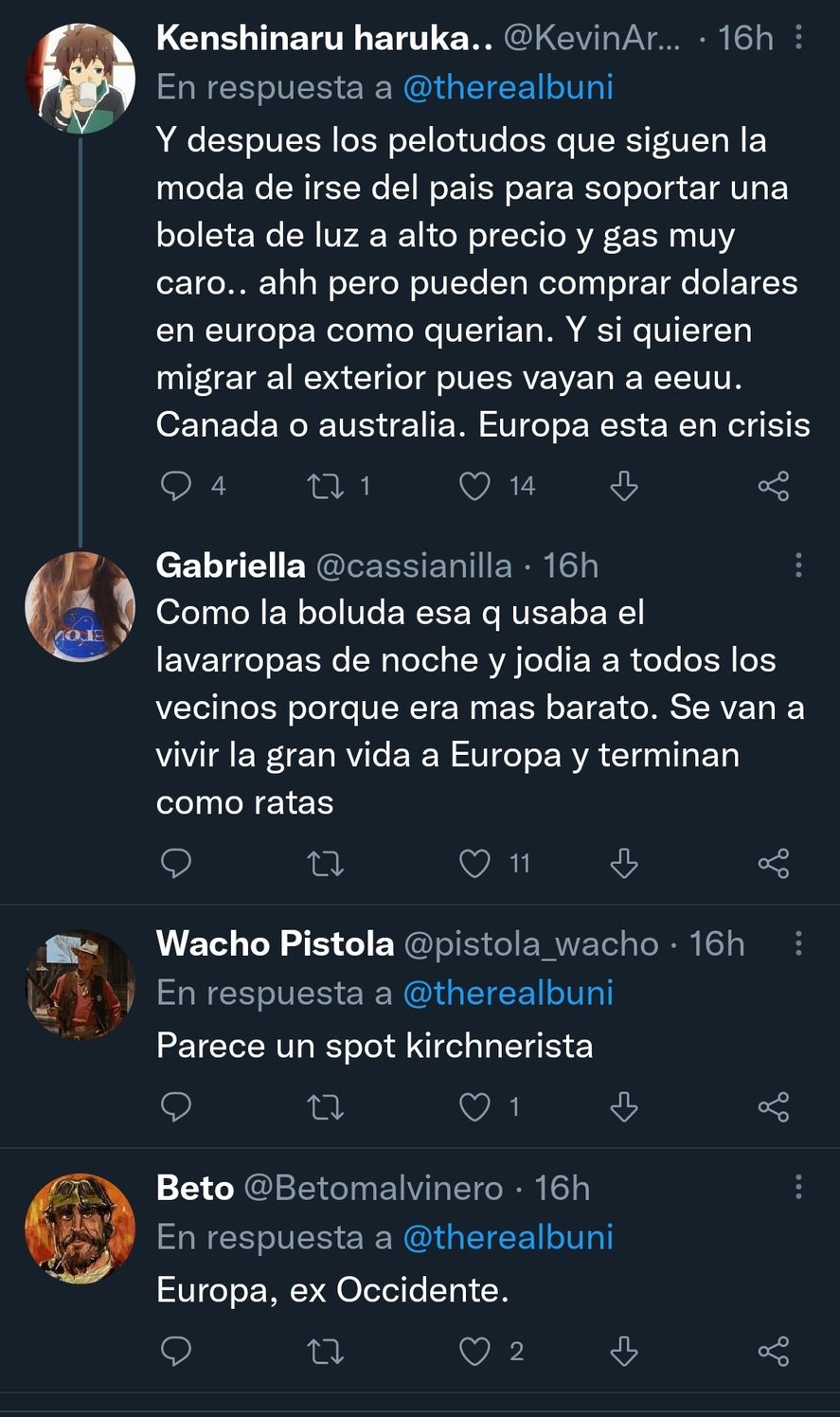Like Wacho Pistola's tweet

pyautogui.click(x=474, y=1107)
